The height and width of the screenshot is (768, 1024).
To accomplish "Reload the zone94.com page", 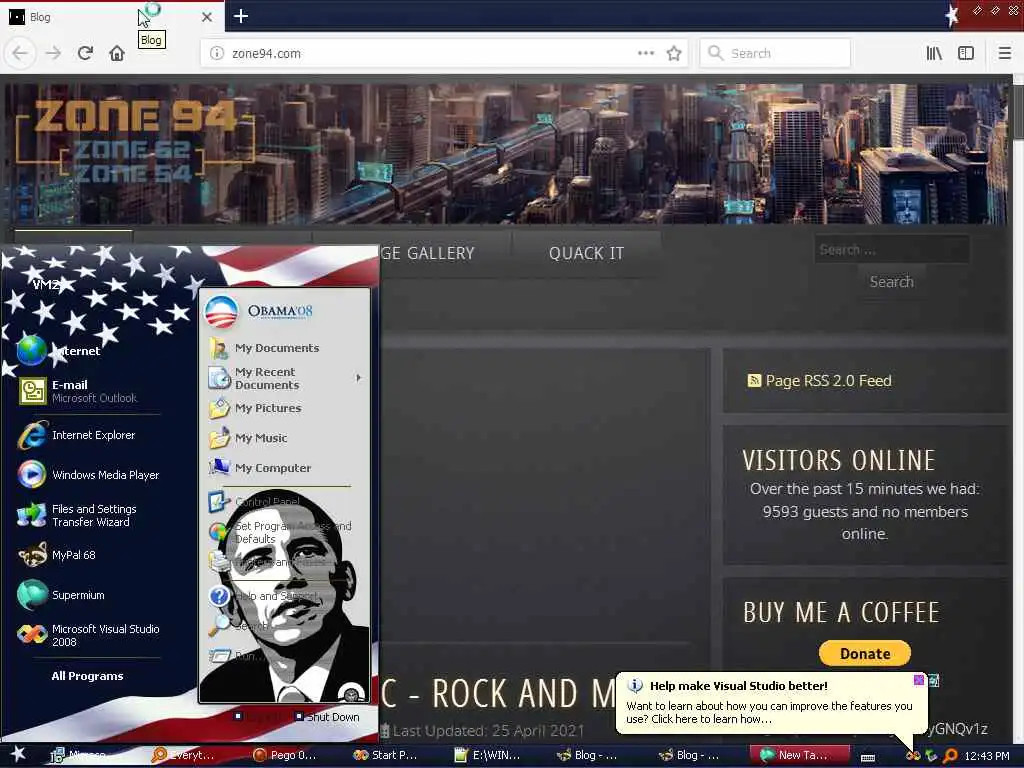I will [x=85, y=53].
